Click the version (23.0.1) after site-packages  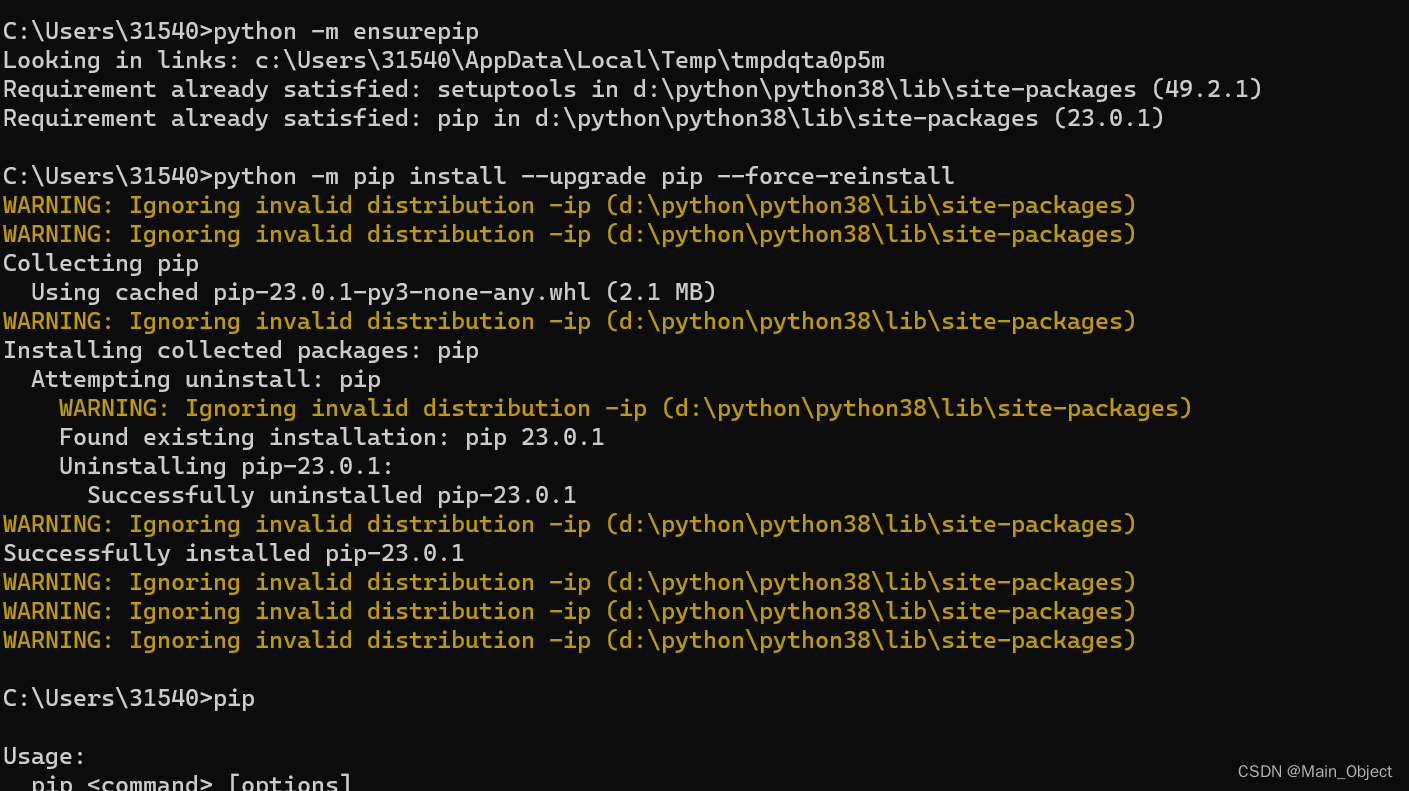1109,118
